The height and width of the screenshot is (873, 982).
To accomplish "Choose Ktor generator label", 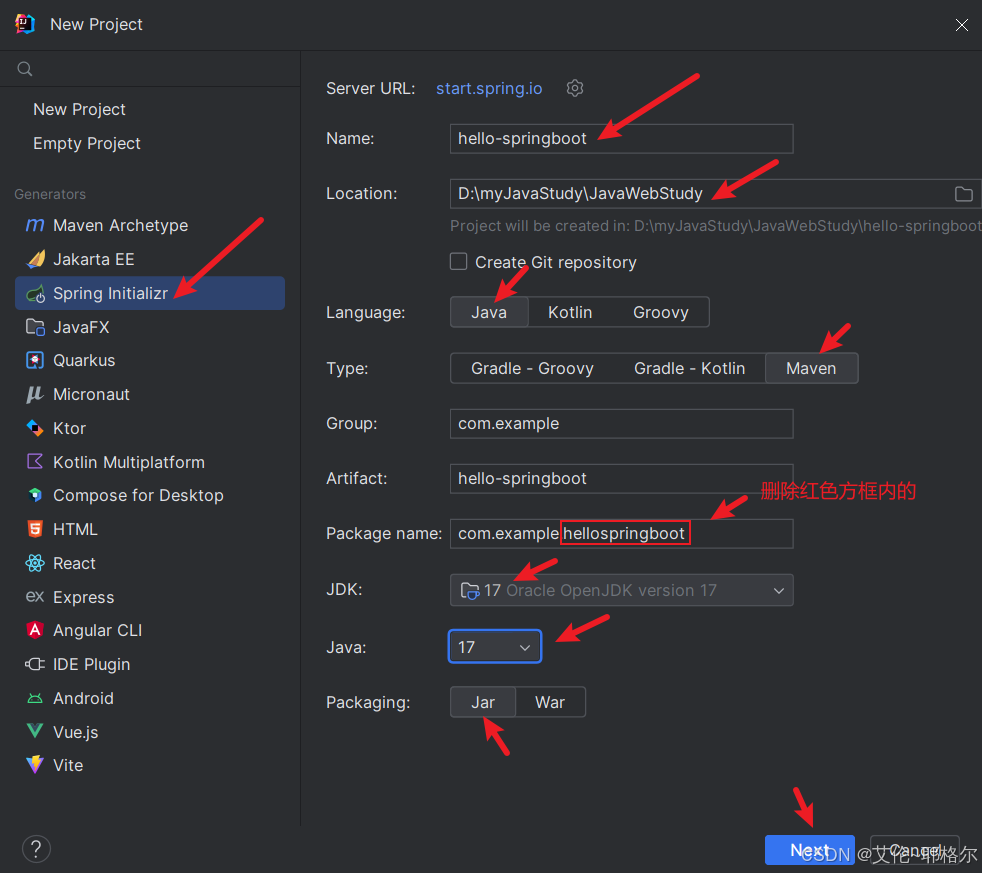I will tap(69, 428).
